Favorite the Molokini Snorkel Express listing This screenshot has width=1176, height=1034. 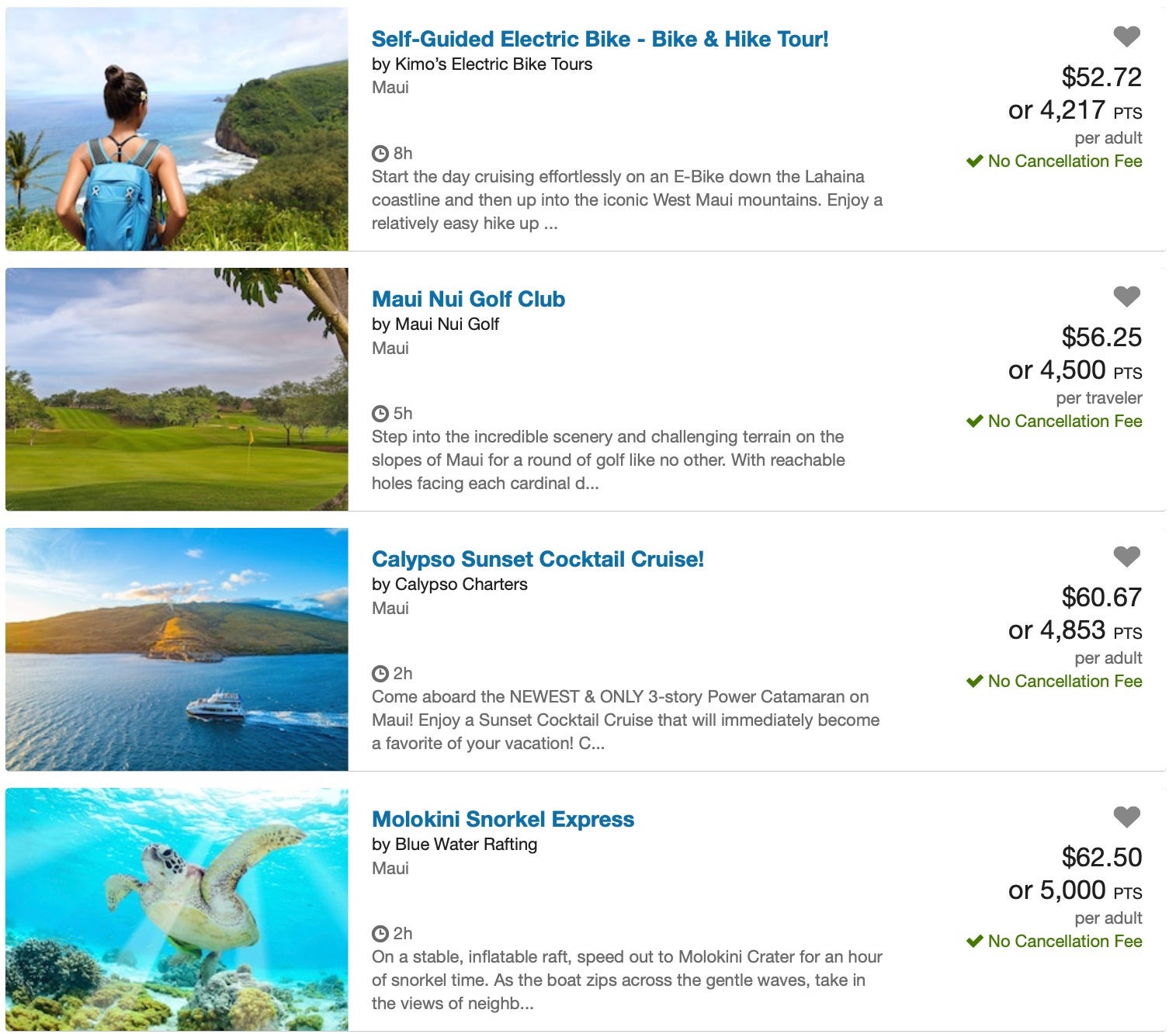pyautogui.click(x=1124, y=817)
